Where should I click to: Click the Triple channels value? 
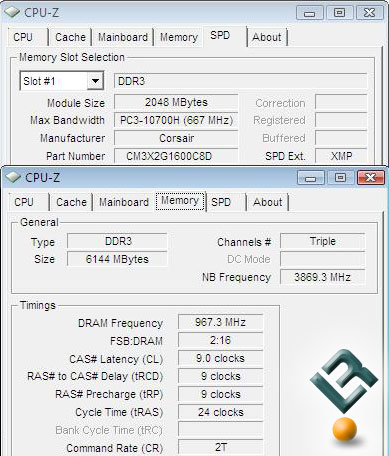[x=322, y=241]
